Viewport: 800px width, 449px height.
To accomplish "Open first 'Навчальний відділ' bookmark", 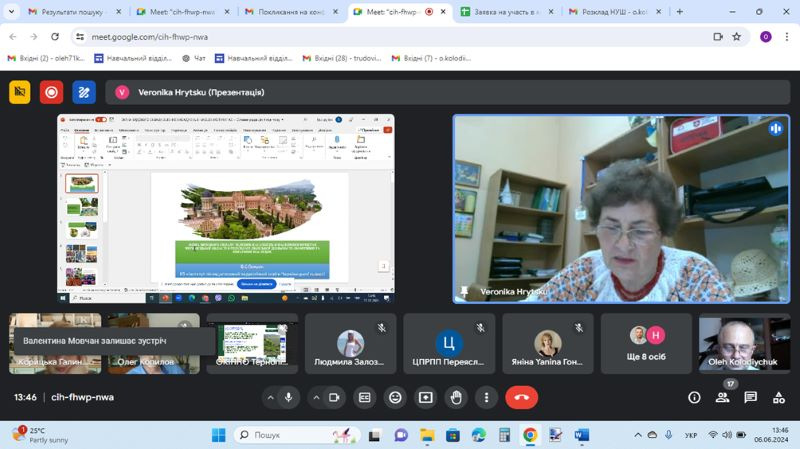I will point(133,58).
